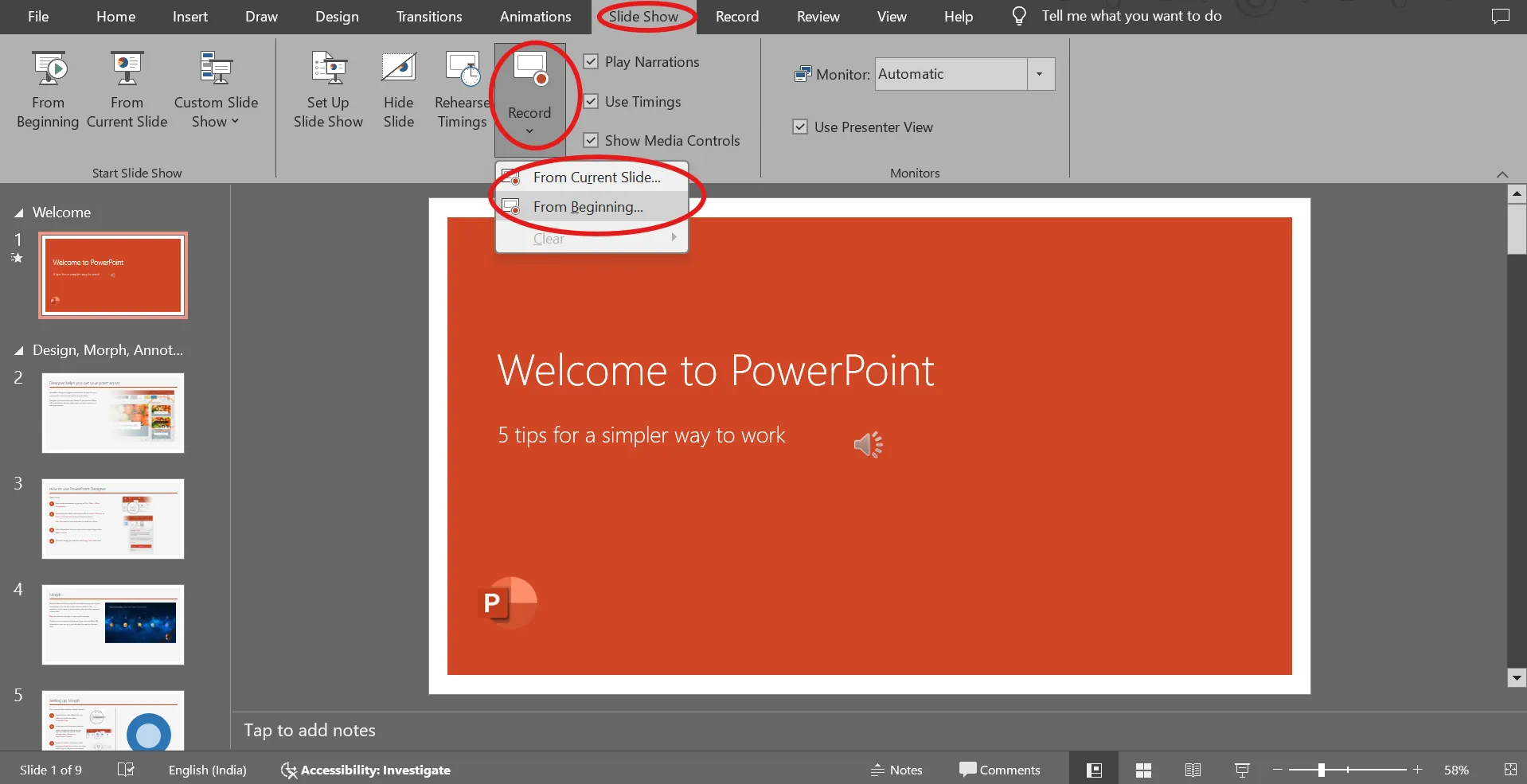Switch to the Insert tab
1527x784 pixels.
tap(190, 16)
